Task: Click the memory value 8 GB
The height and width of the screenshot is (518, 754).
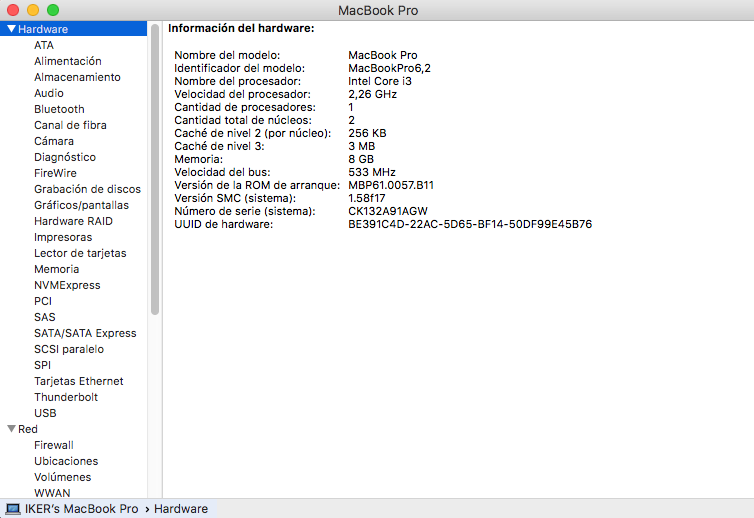Action: (361, 159)
